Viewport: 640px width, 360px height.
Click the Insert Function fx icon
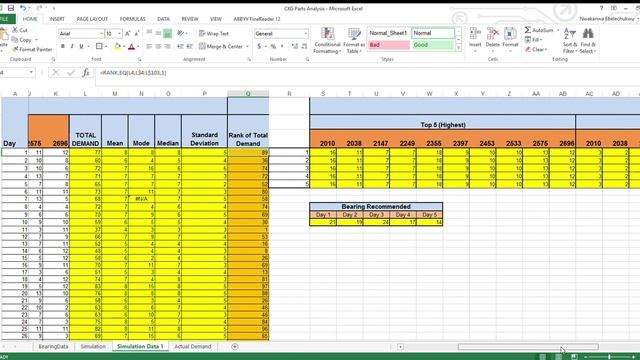point(86,73)
